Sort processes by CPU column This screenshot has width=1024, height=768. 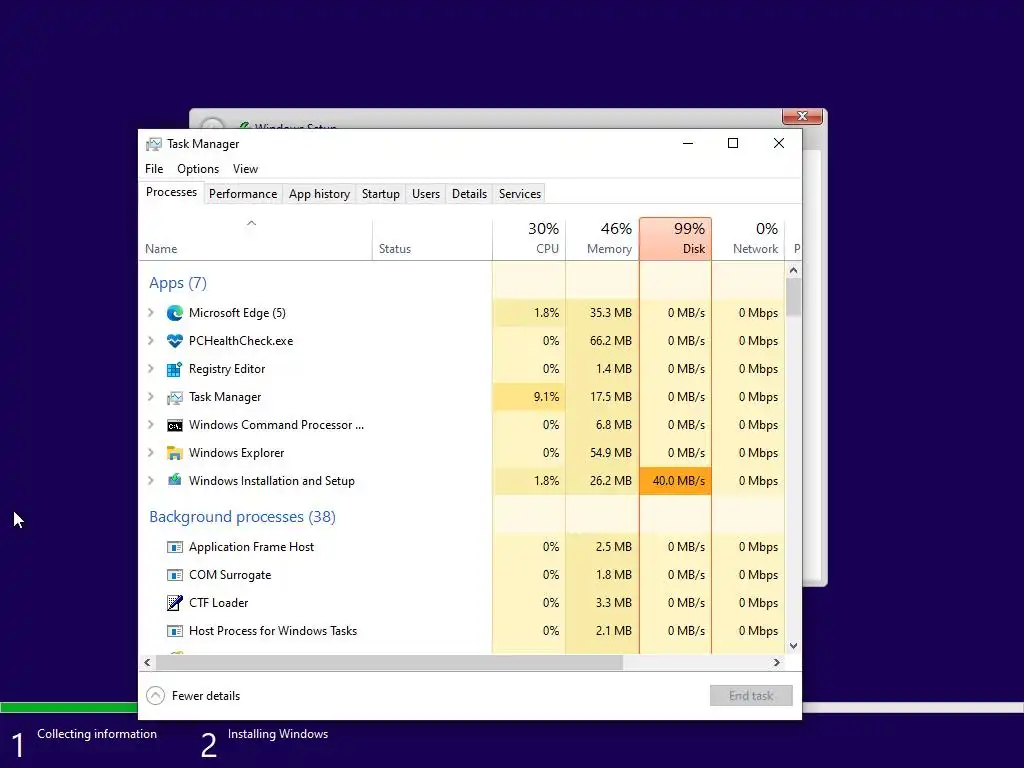point(529,239)
